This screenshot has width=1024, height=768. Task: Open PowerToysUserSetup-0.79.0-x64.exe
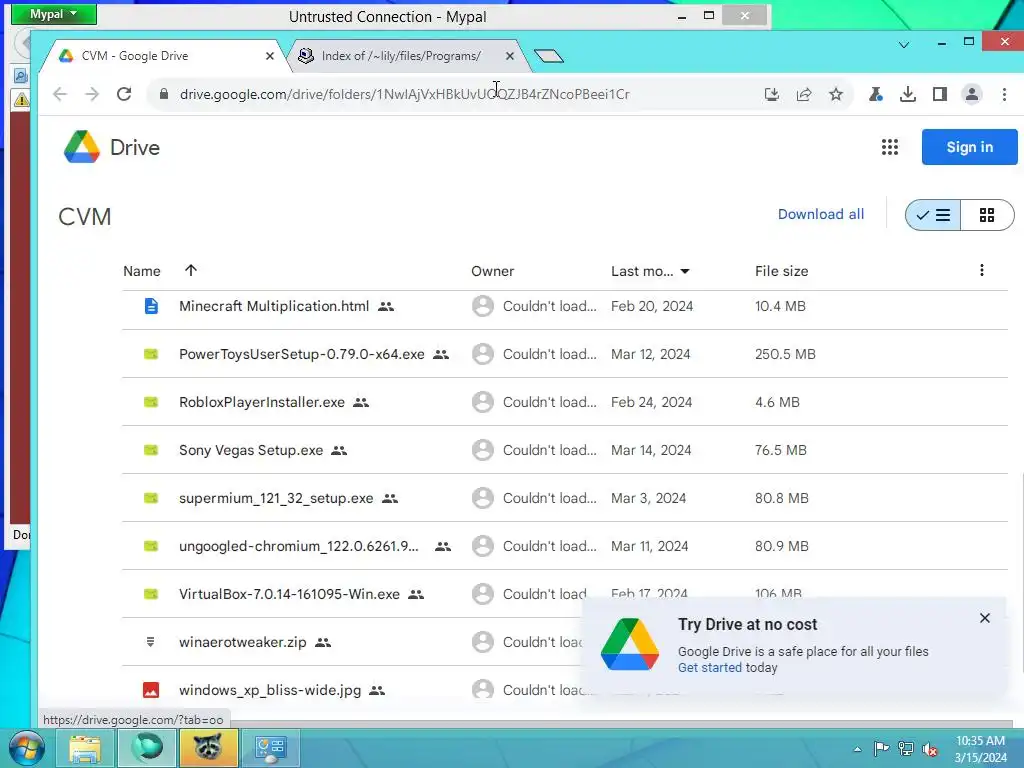click(302, 354)
